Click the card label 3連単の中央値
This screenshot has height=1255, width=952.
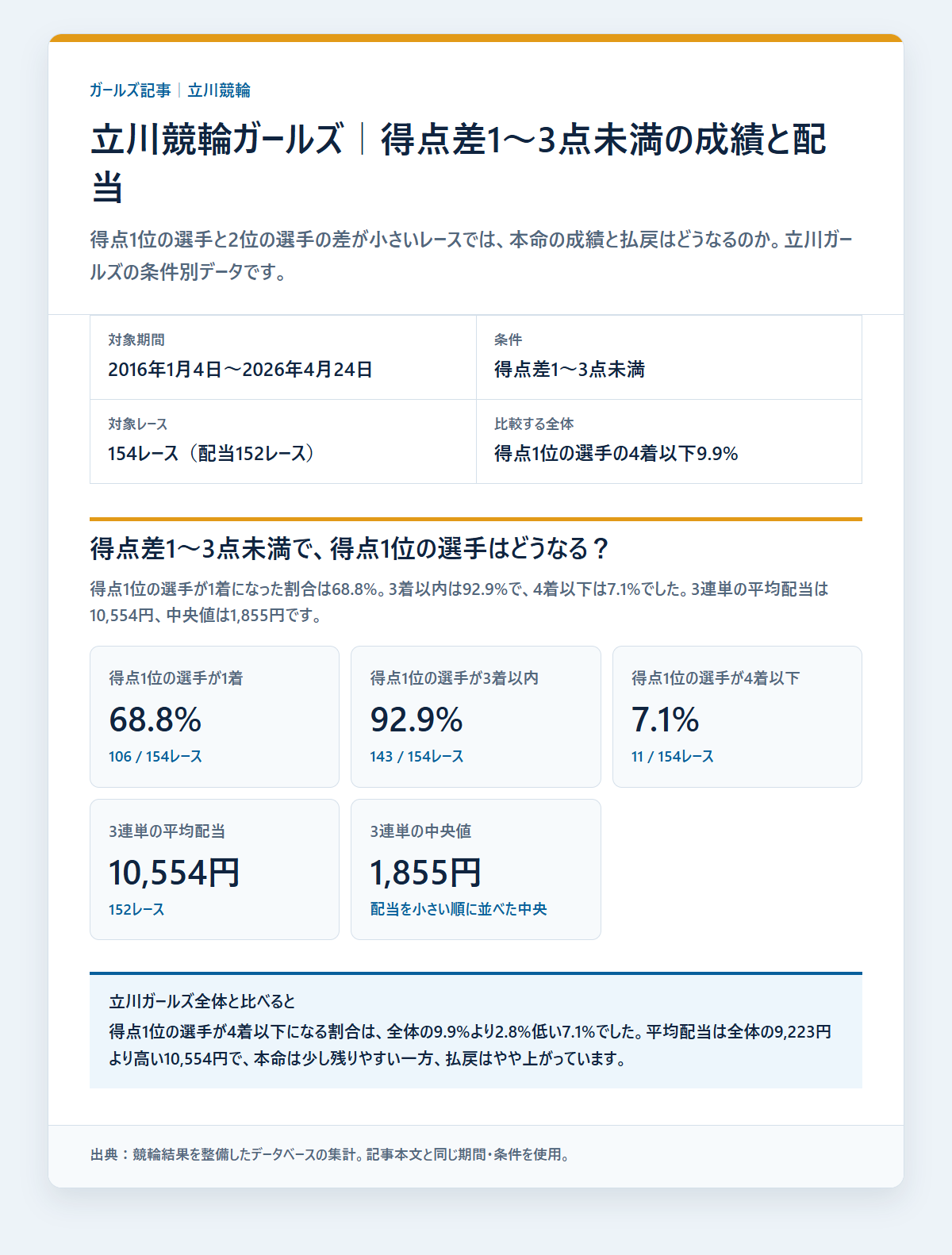[420, 831]
